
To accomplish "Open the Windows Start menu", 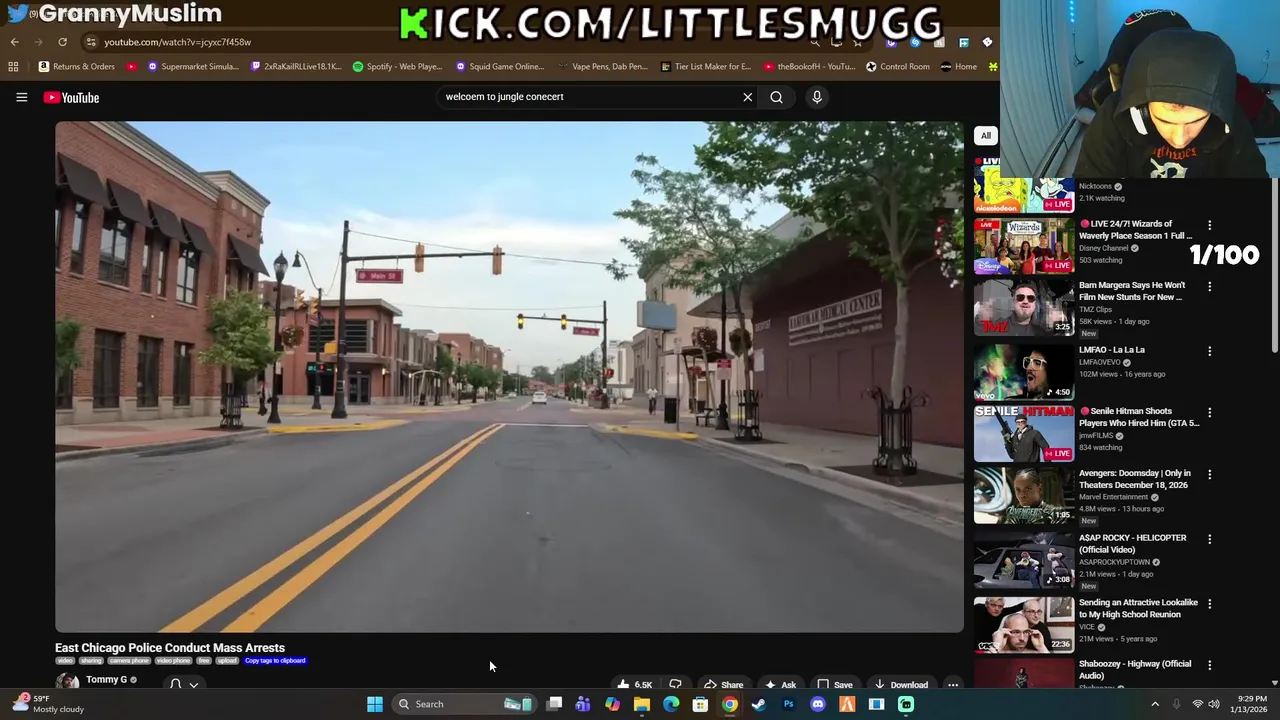I will (x=375, y=704).
